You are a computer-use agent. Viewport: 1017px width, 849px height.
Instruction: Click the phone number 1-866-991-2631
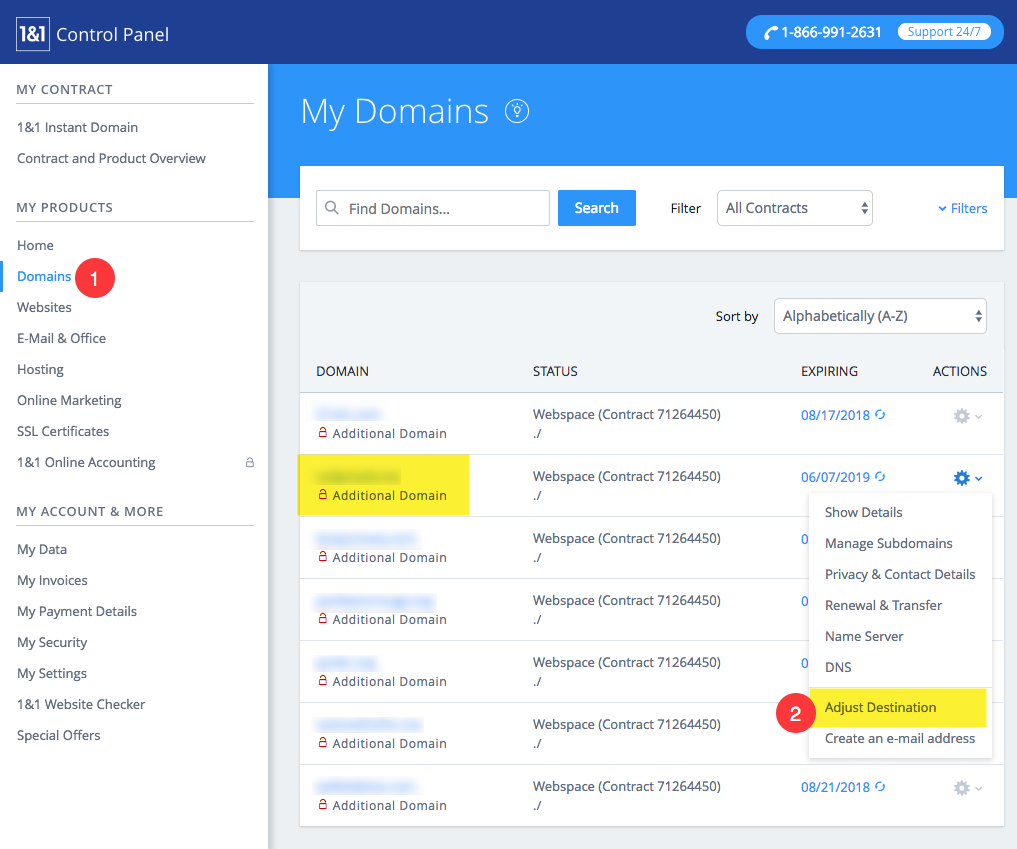[831, 32]
